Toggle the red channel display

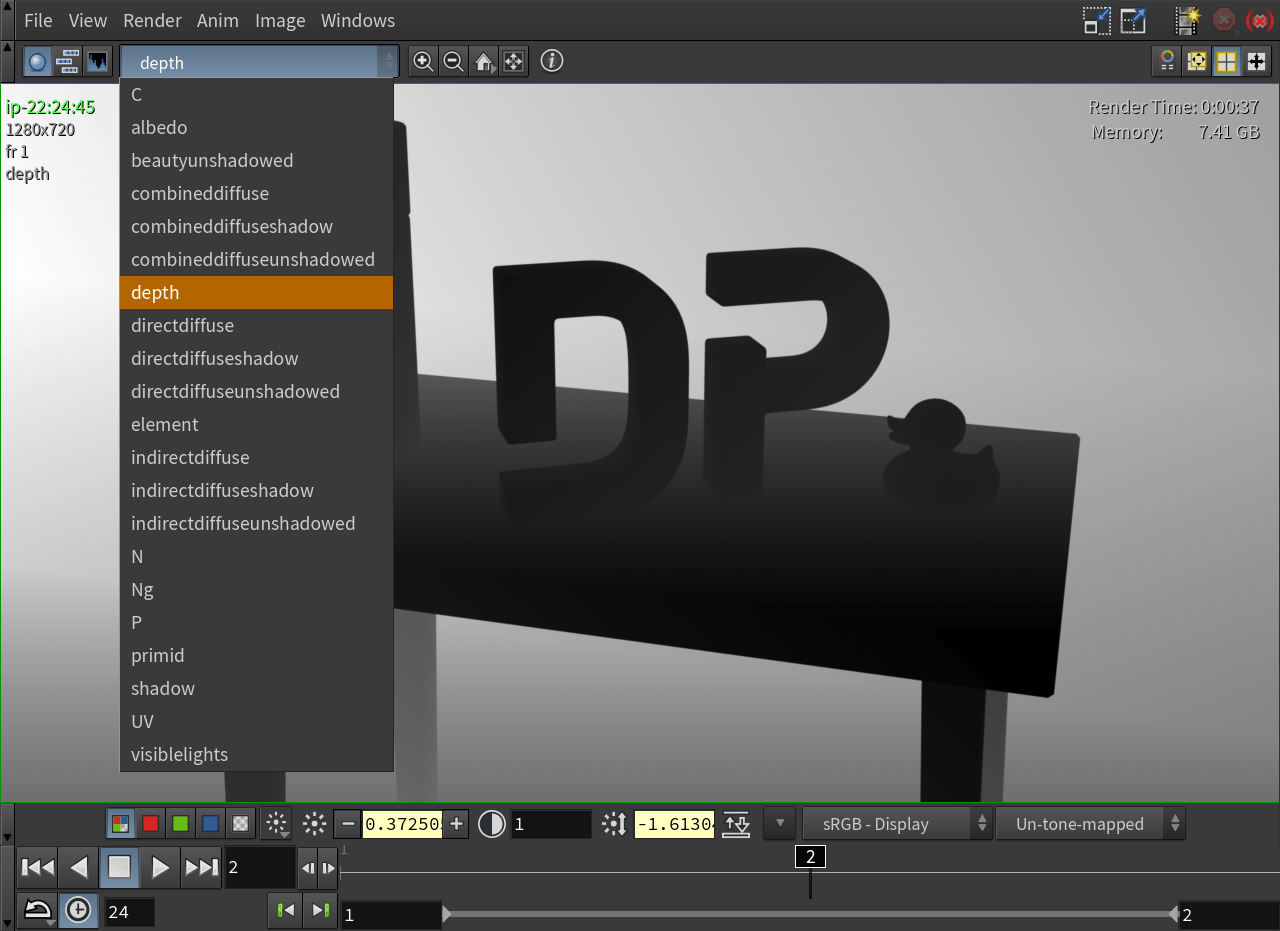[150, 824]
